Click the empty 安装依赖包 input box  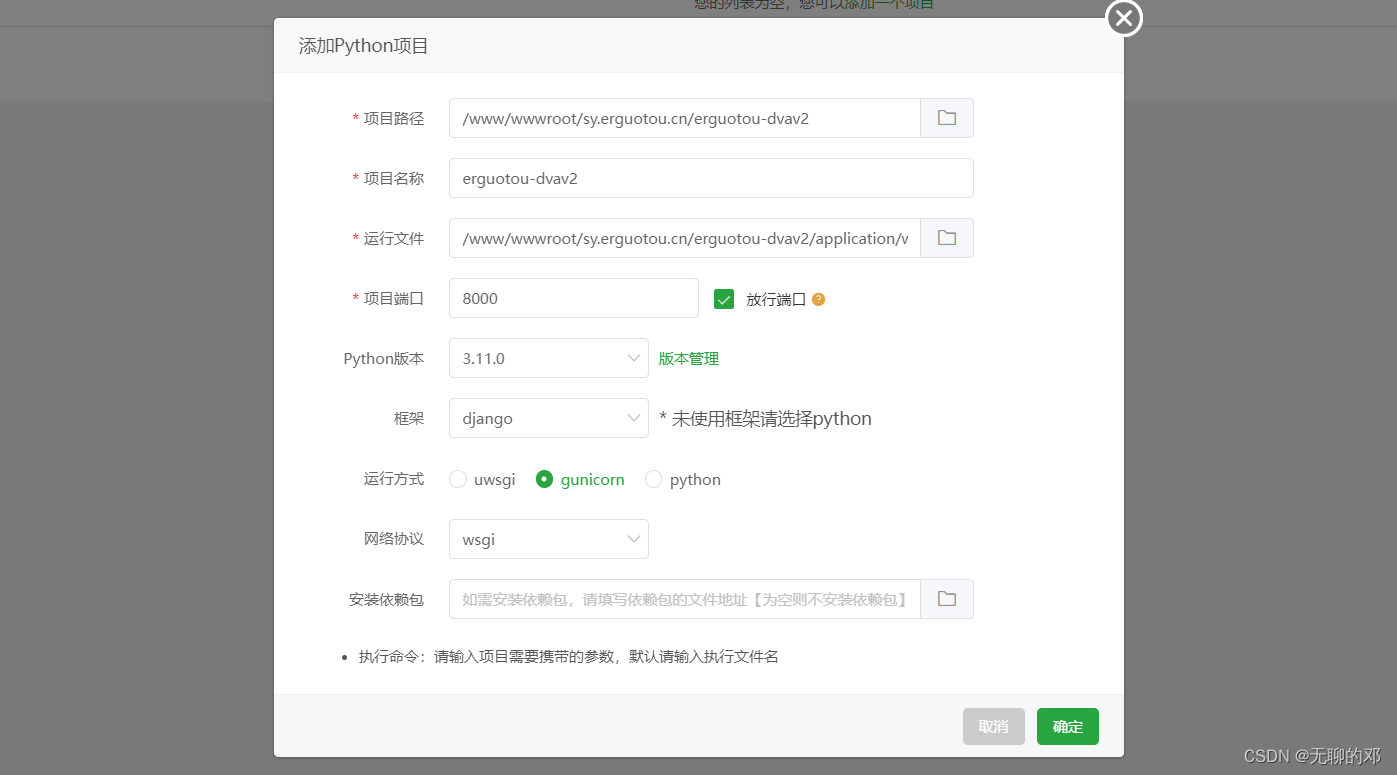tap(684, 598)
